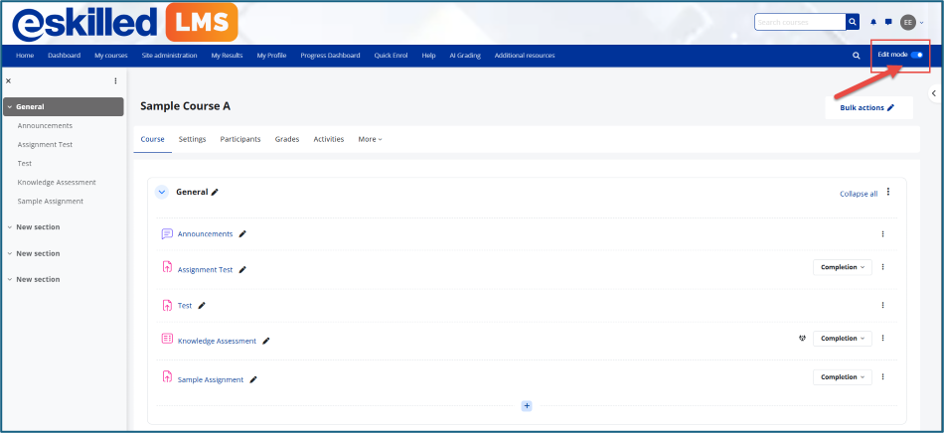
Task: Open Completion dropdown for Sample Assignment
Action: (842, 377)
